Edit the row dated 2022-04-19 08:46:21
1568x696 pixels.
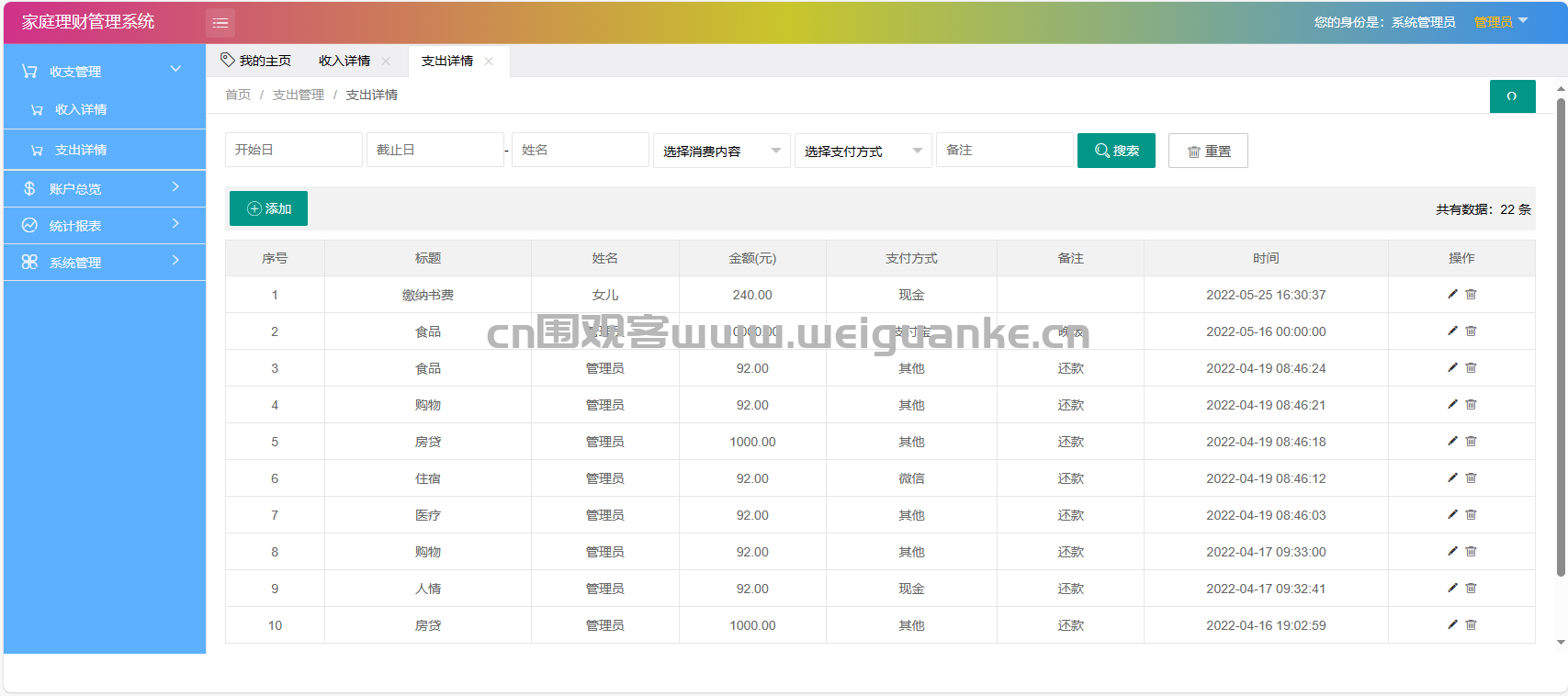click(1452, 404)
